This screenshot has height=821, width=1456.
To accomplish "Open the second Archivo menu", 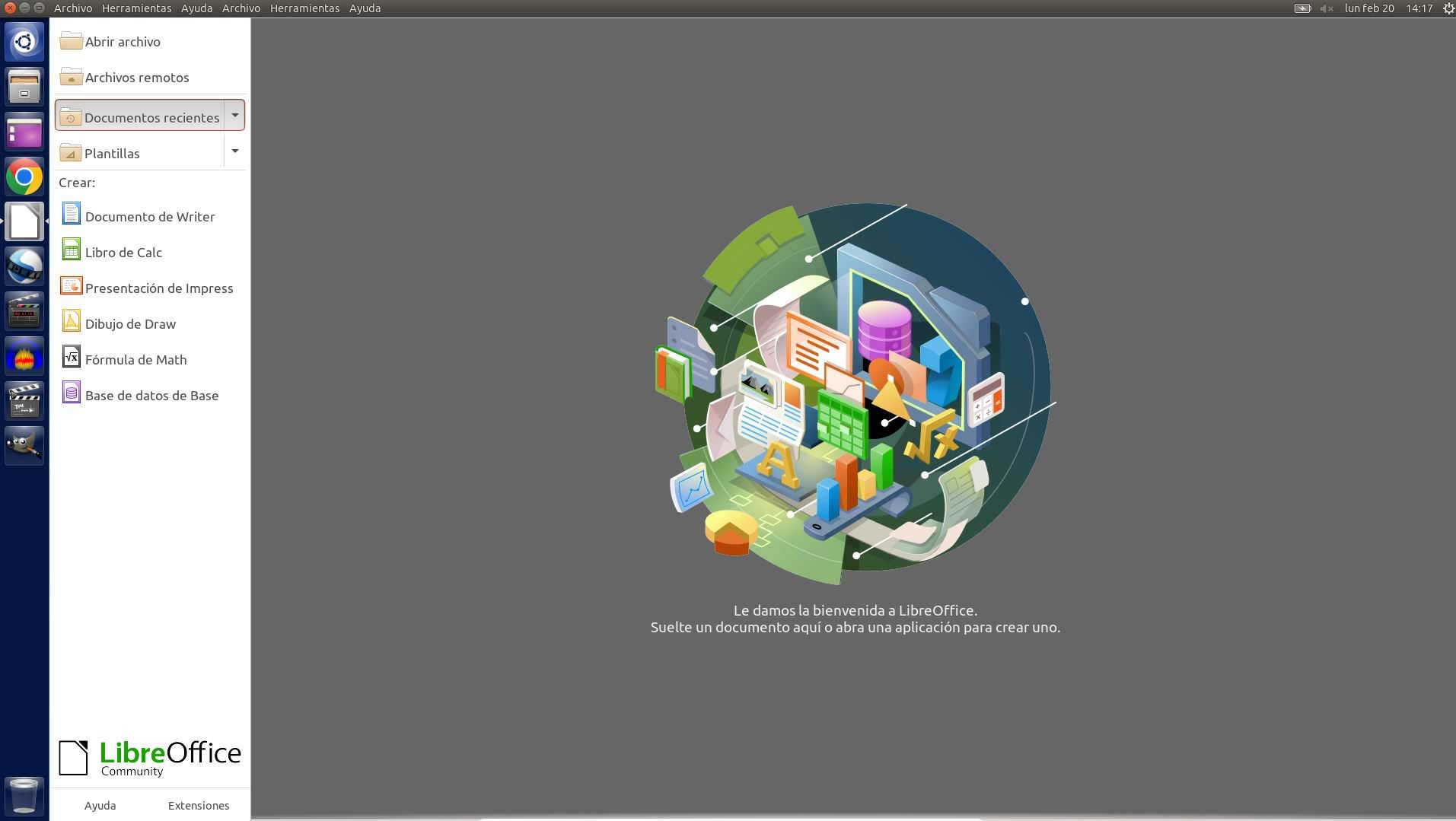I will (241, 8).
